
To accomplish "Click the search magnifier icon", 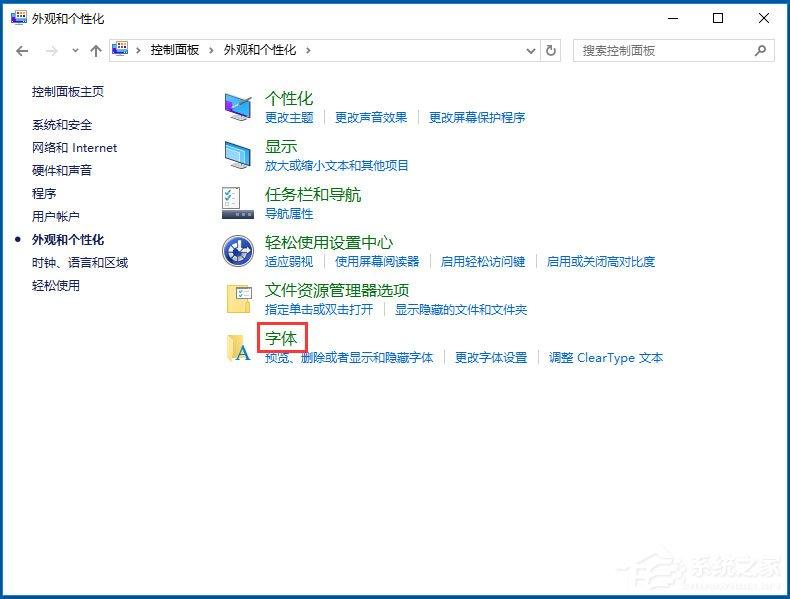I will click(x=760, y=50).
